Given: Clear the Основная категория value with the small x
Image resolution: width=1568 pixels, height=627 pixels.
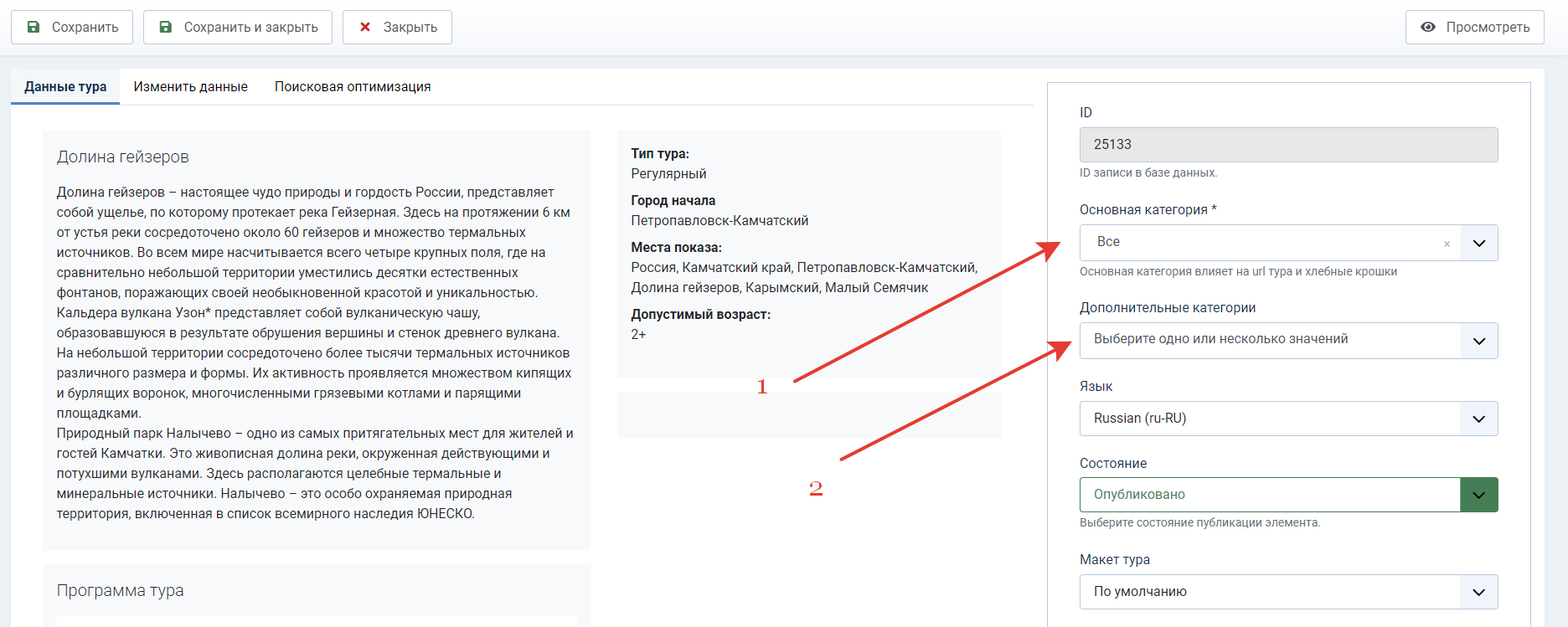Looking at the screenshot, I should coord(1447,244).
